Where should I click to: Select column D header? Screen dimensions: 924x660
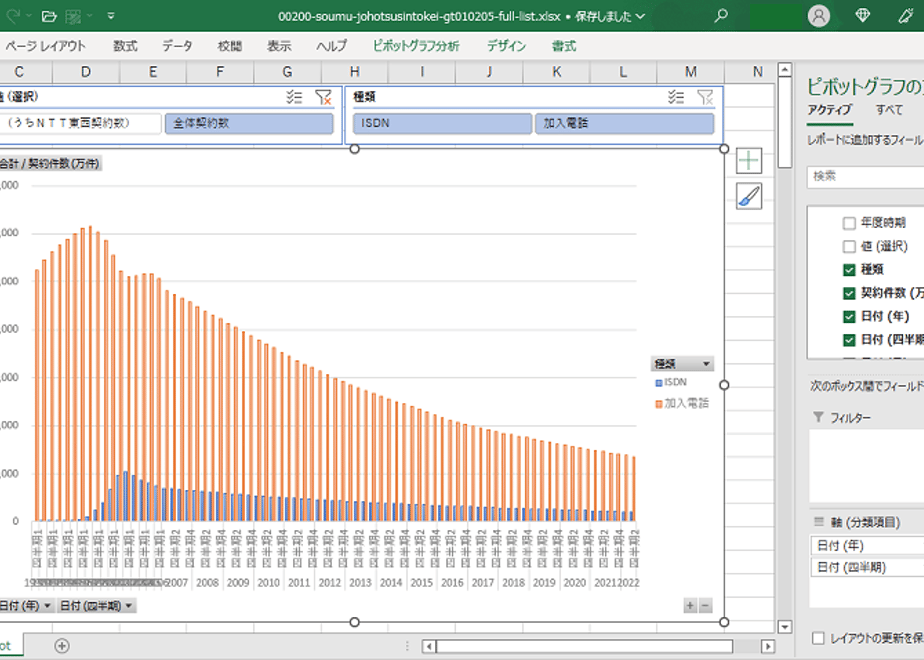(x=86, y=72)
